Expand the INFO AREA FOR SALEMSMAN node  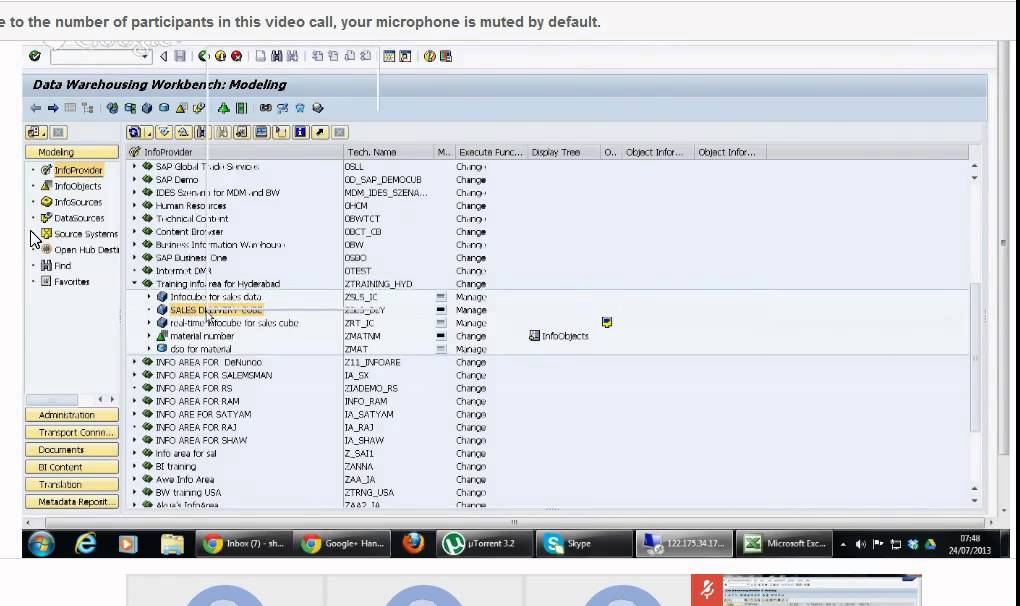click(x=135, y=375)
